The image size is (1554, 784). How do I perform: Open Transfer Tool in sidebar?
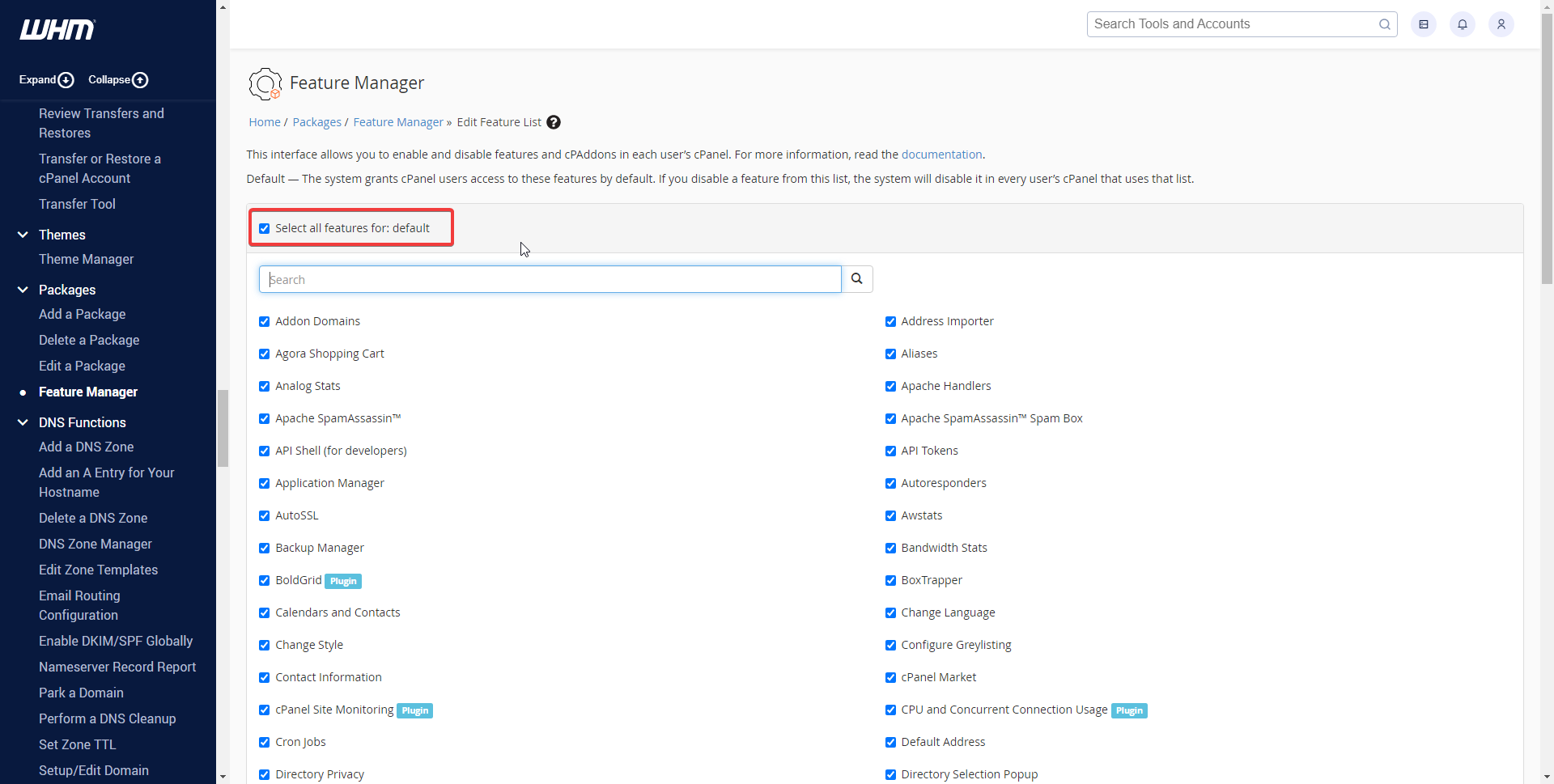coord(77,204)
